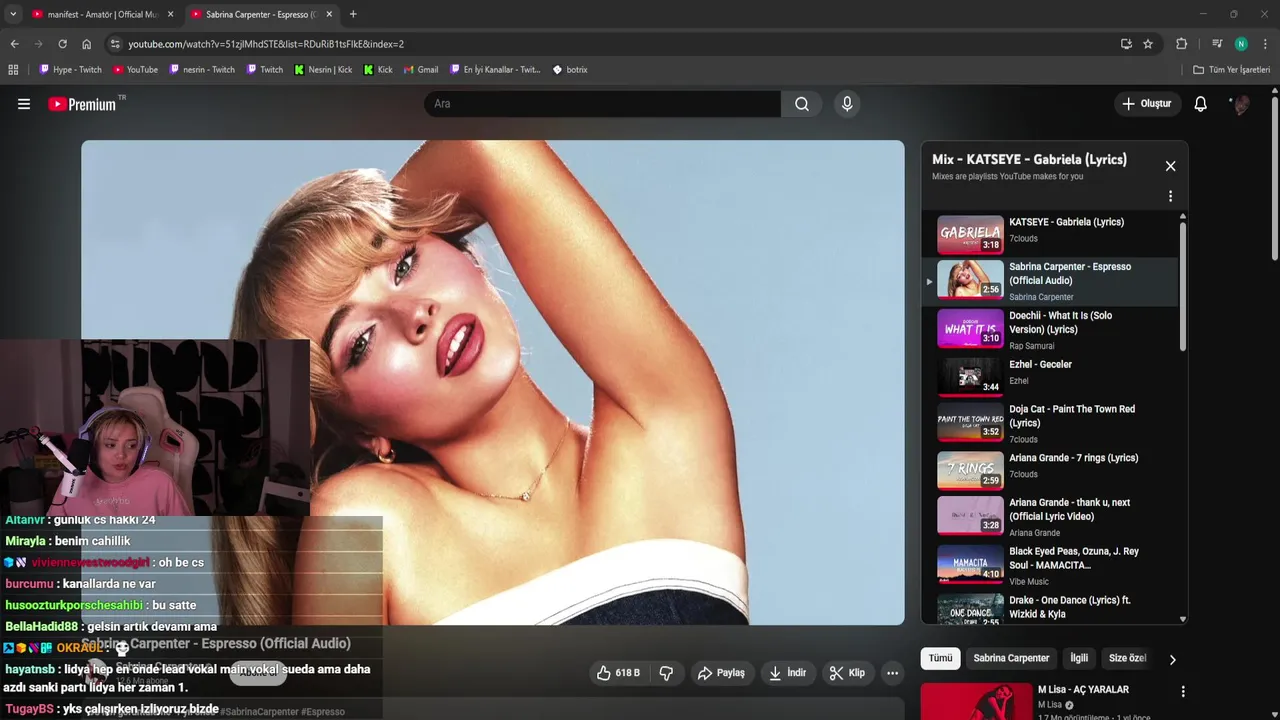This screenshot has width=1280, height=720.
Task: Open the account avatar menu
Action: point(1241,104)
